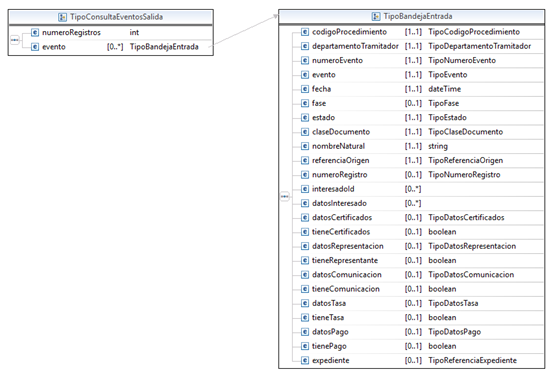Click the element icon beside evento TipoEvento
Image resolution: width=551 pixels, height=374 pixels.
[305, 75]
